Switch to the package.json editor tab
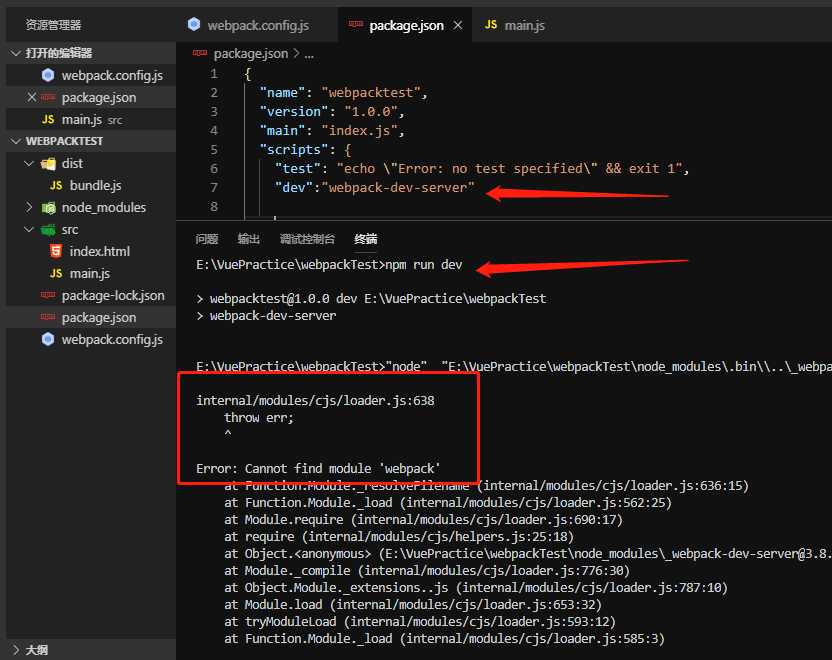This screenshot has width=832, height=660. [x=405, y=25]
